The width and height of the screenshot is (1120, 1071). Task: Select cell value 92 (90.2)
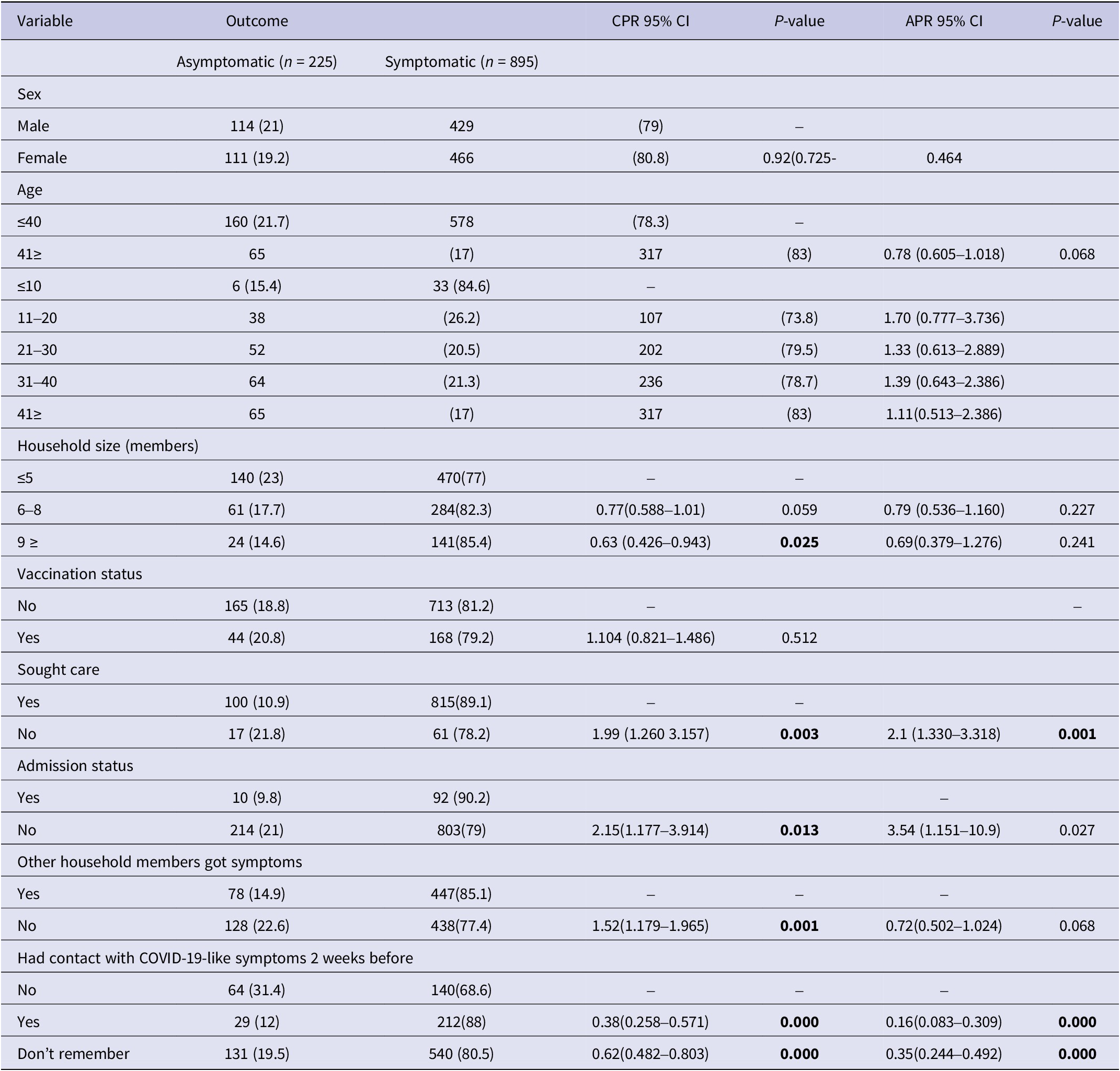(x=462, y=798)
